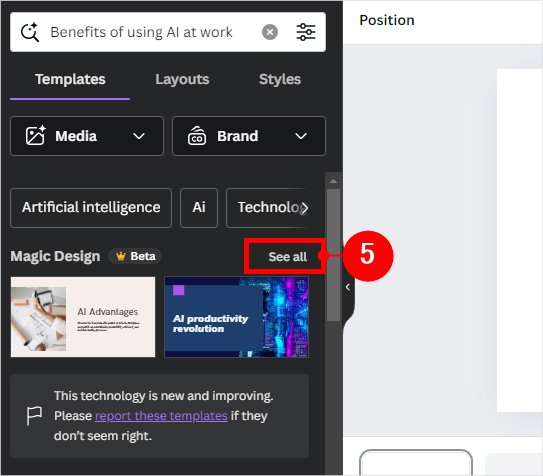Open the search filters slider icon
543x476 pixels.
(306, 32)
